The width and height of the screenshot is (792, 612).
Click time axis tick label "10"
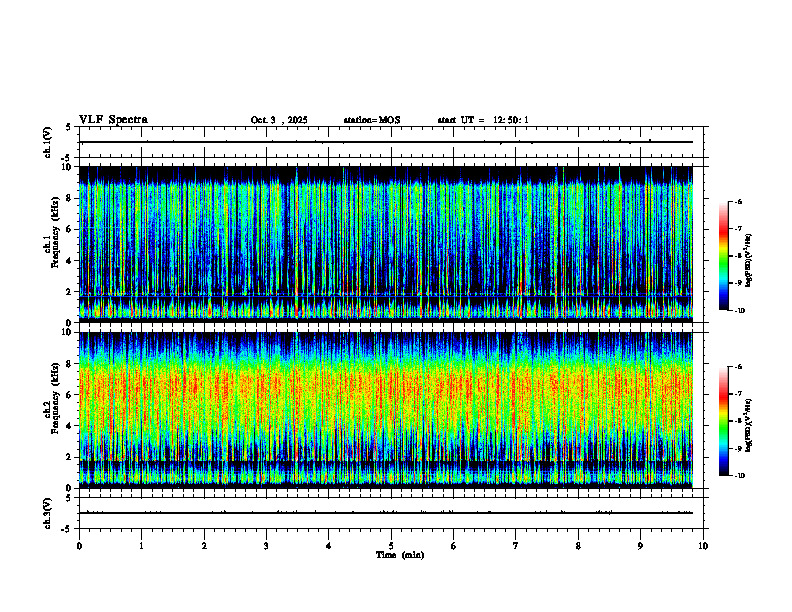[703, 546]
